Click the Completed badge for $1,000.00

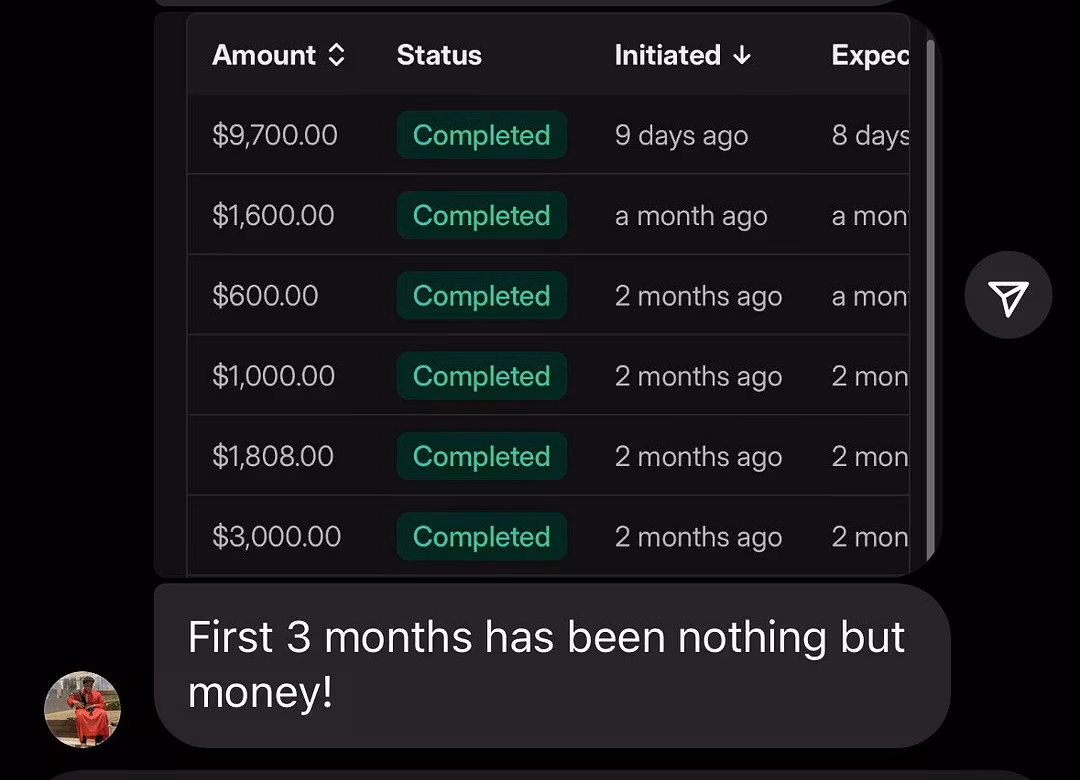tap(481, 376)
